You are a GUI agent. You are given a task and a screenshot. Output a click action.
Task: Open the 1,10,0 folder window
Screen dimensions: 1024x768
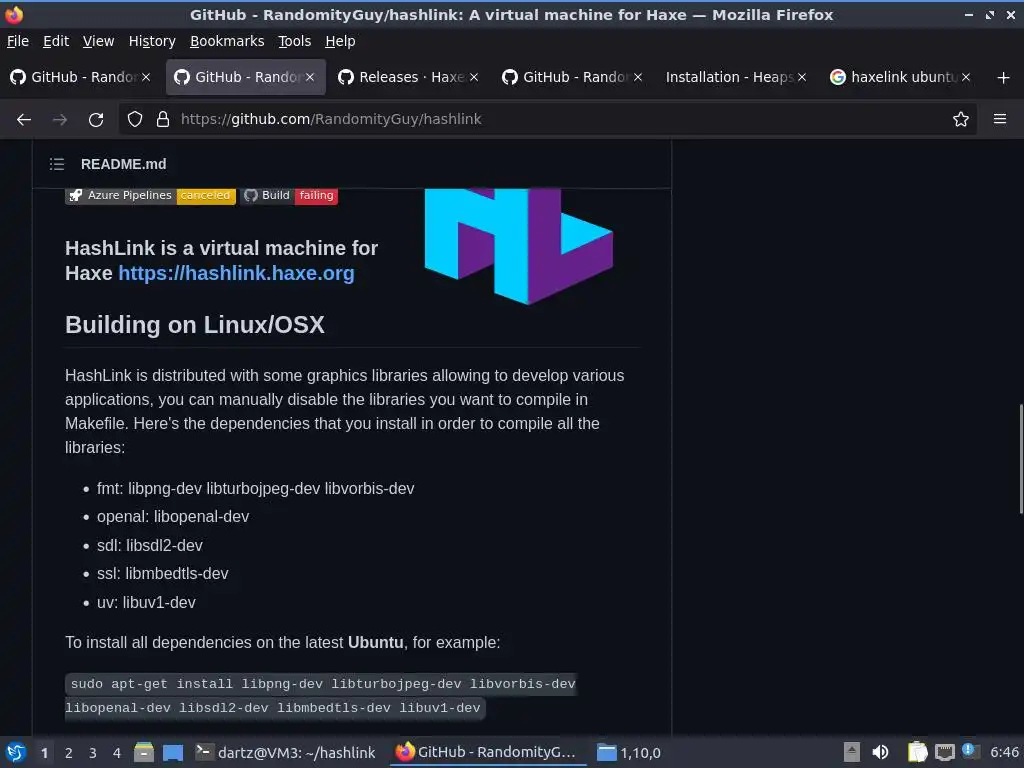coord(630,752)
